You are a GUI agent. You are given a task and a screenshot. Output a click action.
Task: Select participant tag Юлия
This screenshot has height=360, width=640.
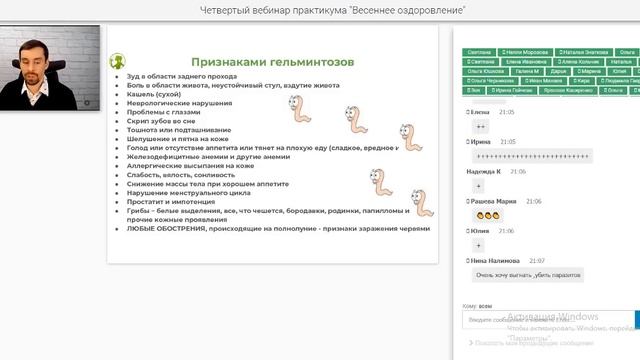619,71
